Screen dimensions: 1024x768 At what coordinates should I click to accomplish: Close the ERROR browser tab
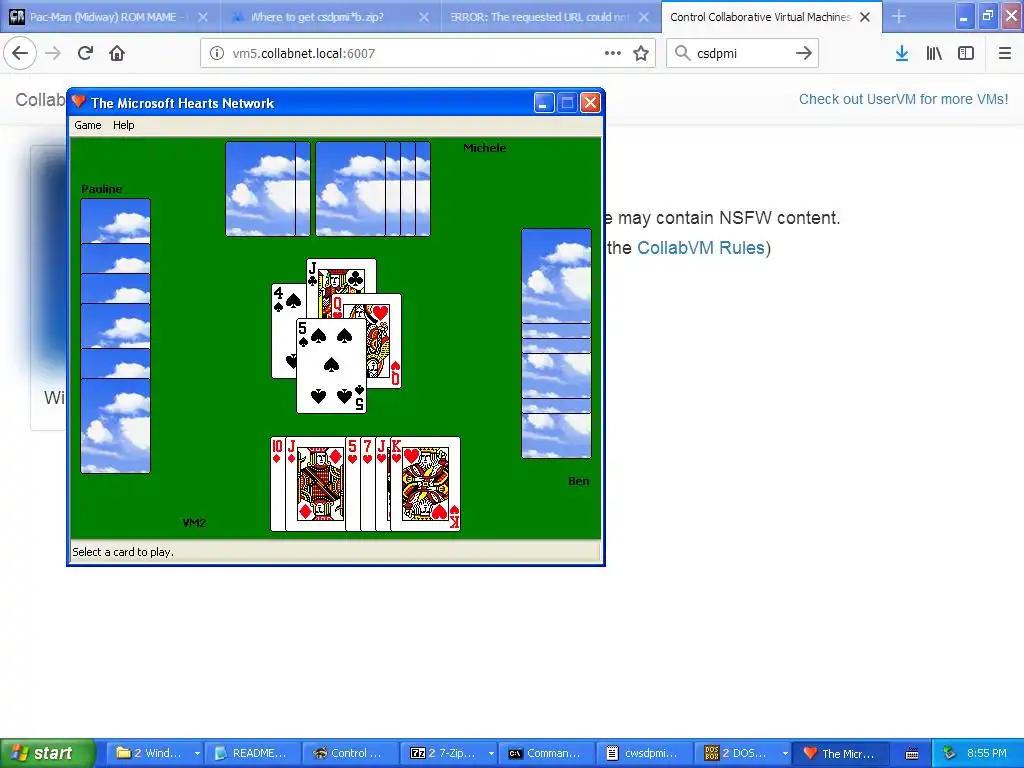click(x=644, y=17)
